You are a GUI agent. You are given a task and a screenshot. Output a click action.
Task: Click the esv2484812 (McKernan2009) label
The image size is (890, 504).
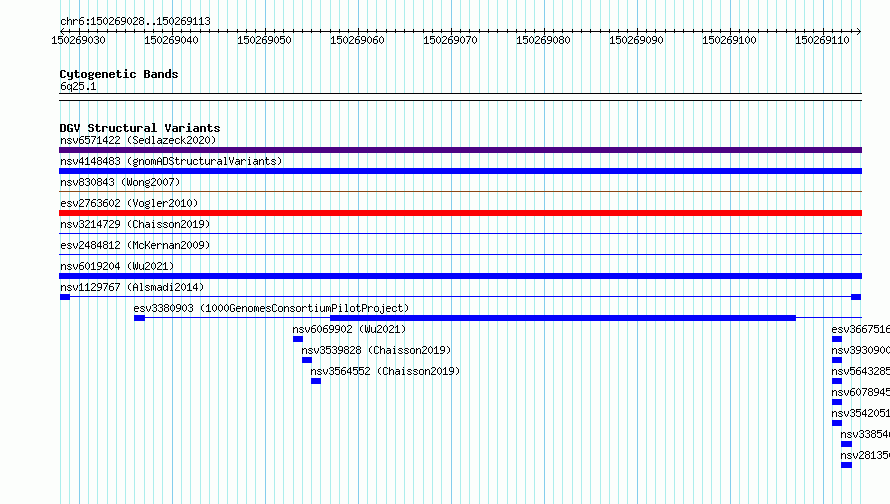coord(135,245)
